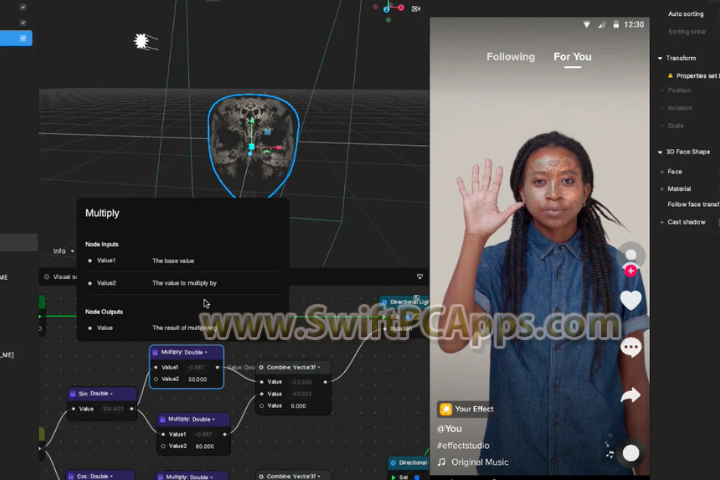Screen dimensions: 720x480
Task: Click the directional light icon in viewport
Action: [144, 42]
